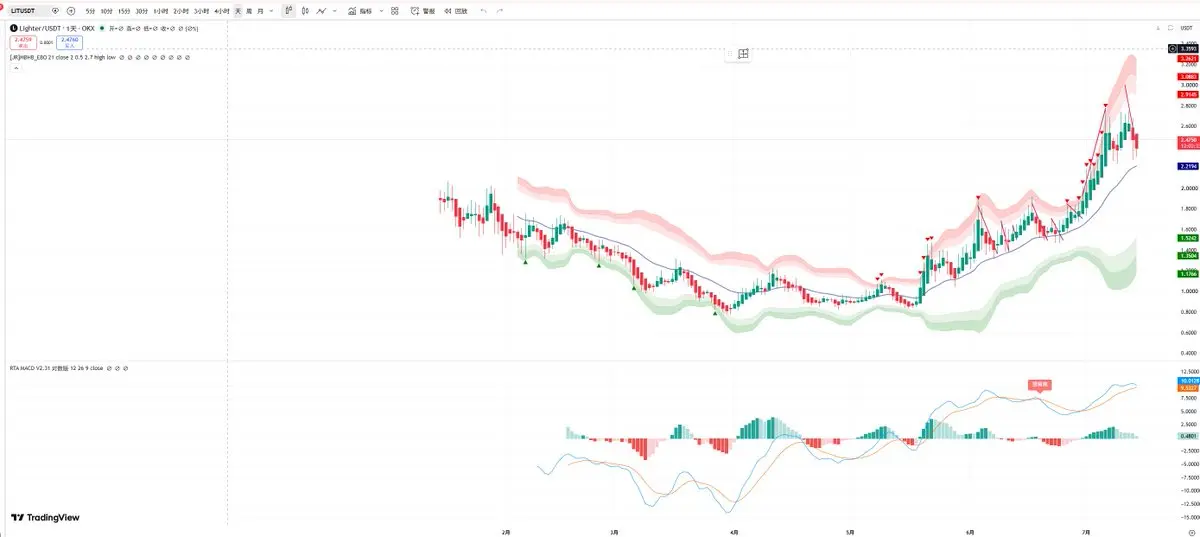The width and height of the screenshot is (1200, 537).
Task: Click the red 3.0883 price label
Action: point(1188,76)
